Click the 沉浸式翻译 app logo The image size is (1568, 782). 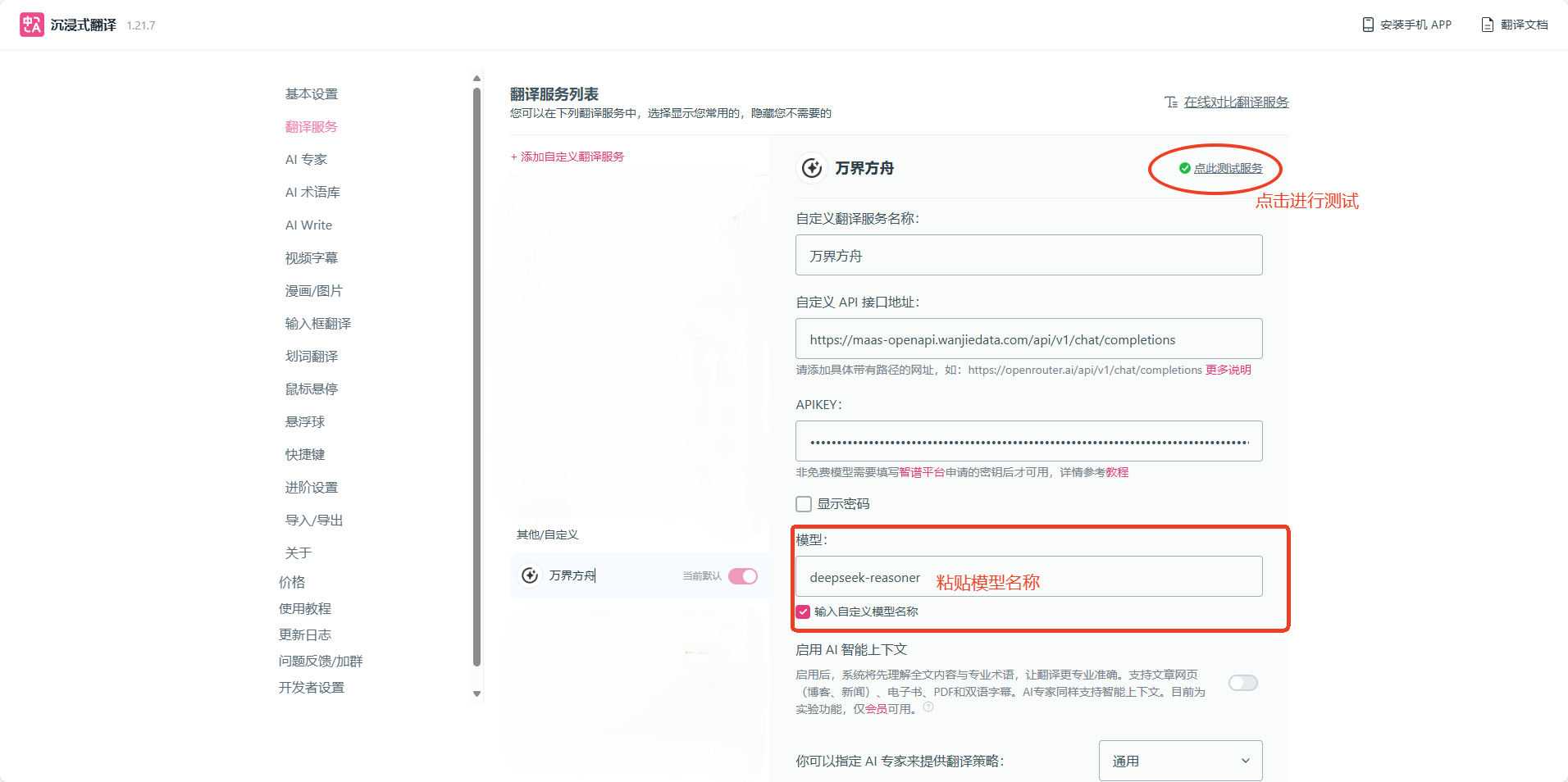pyautogui.click(x=32, y=24)
